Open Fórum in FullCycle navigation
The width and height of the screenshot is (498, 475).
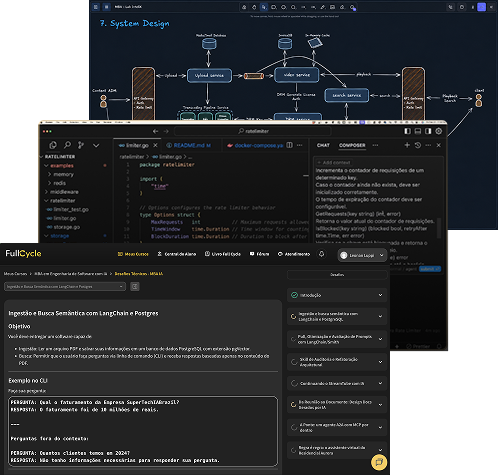259,254
